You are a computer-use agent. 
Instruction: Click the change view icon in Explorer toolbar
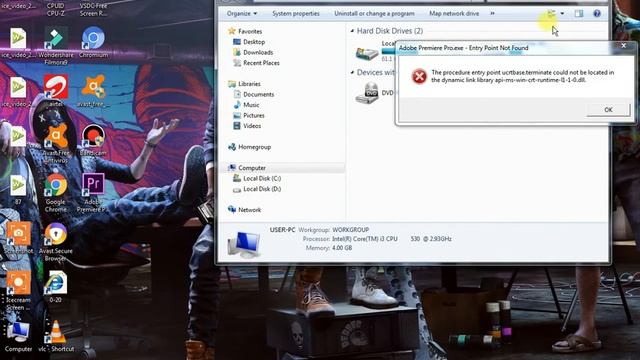tap(551, 13)
